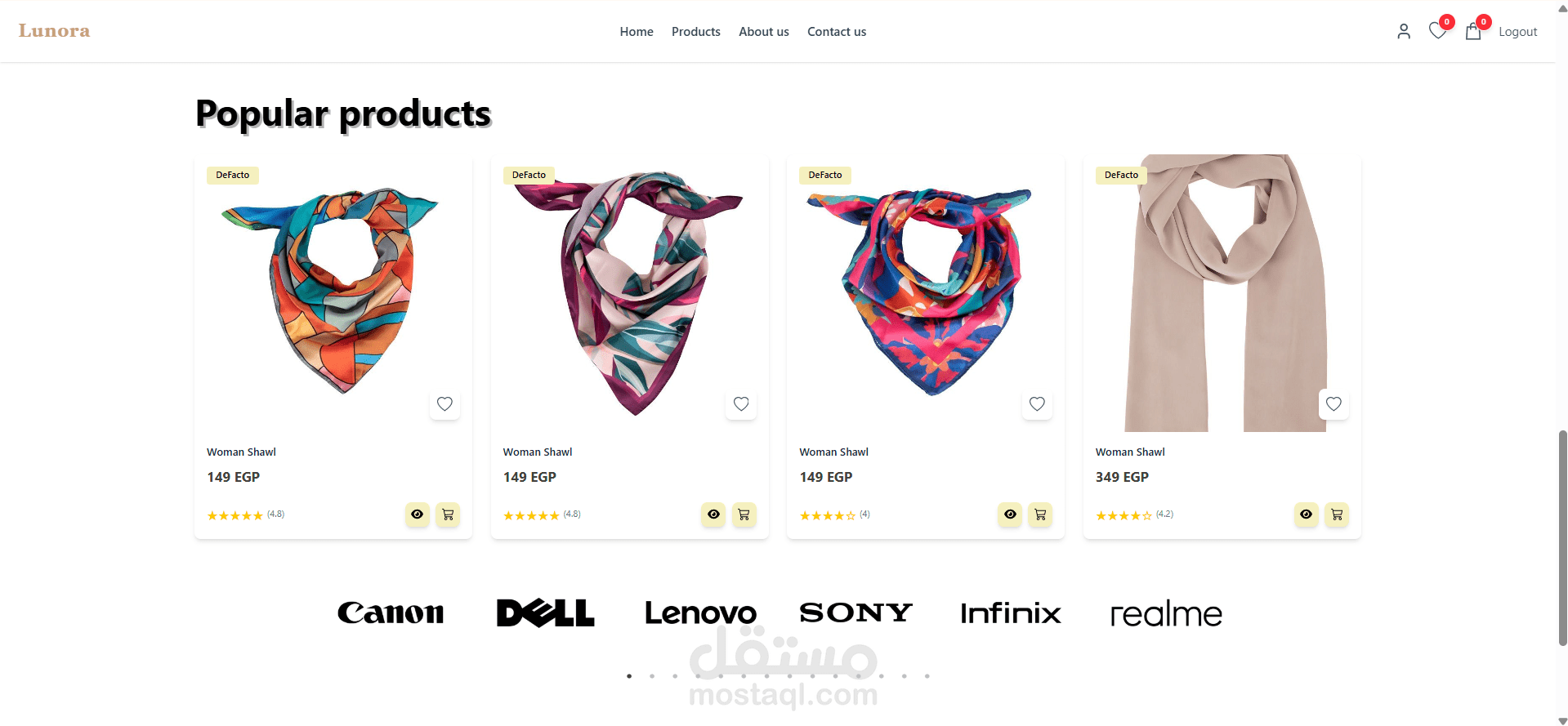Open the shopping bag cart icon
This screenshot has height=726, width=1568.
tap(1473, 31)
